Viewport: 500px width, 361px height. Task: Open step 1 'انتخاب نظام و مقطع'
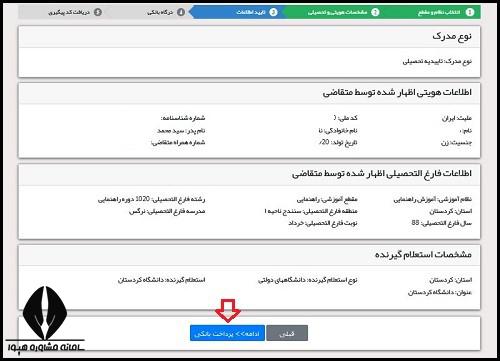445,12
